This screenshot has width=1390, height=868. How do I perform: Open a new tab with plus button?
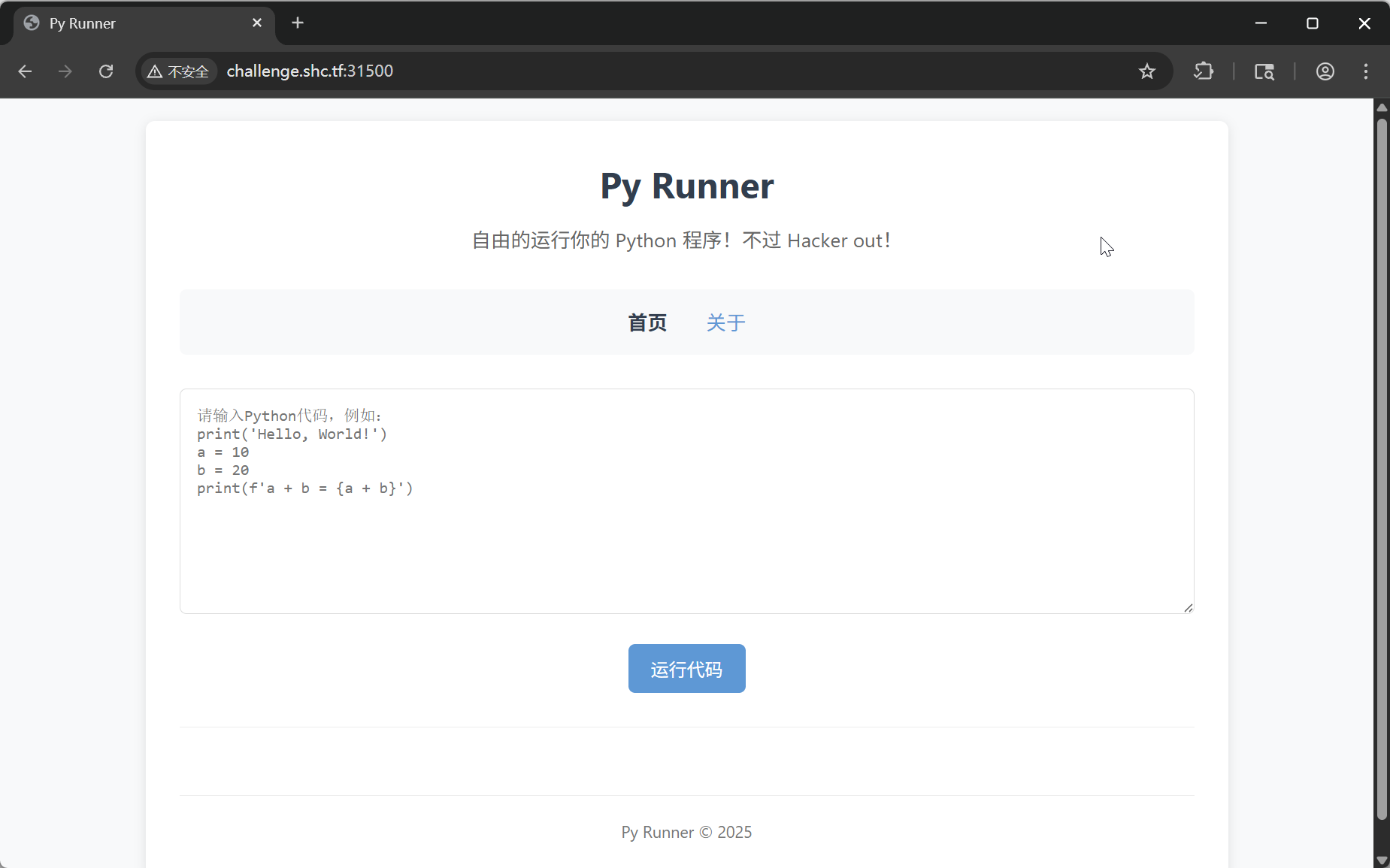coord(298,23)
